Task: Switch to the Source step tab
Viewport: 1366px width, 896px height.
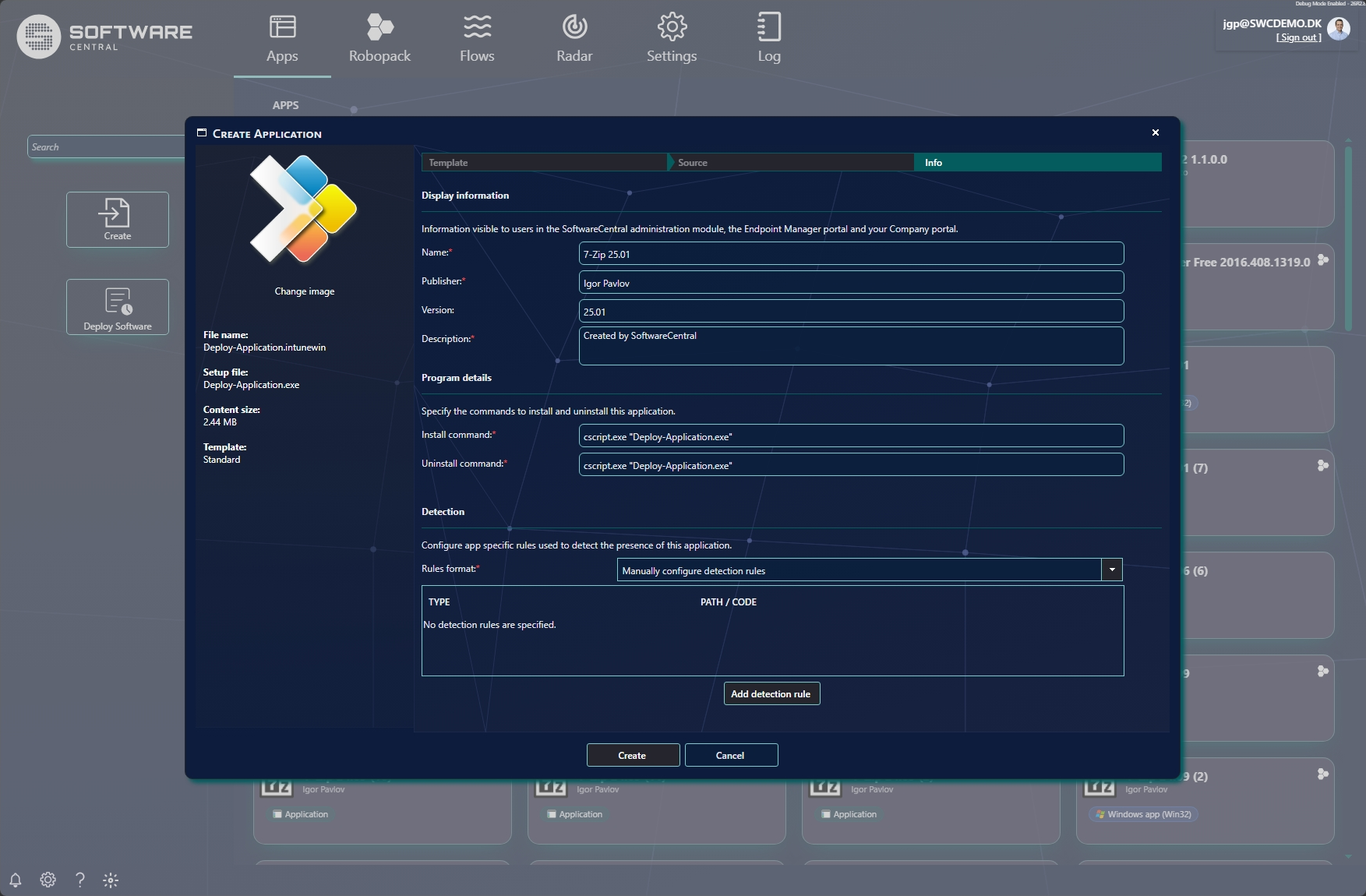Action: click(x=791, y=162)
